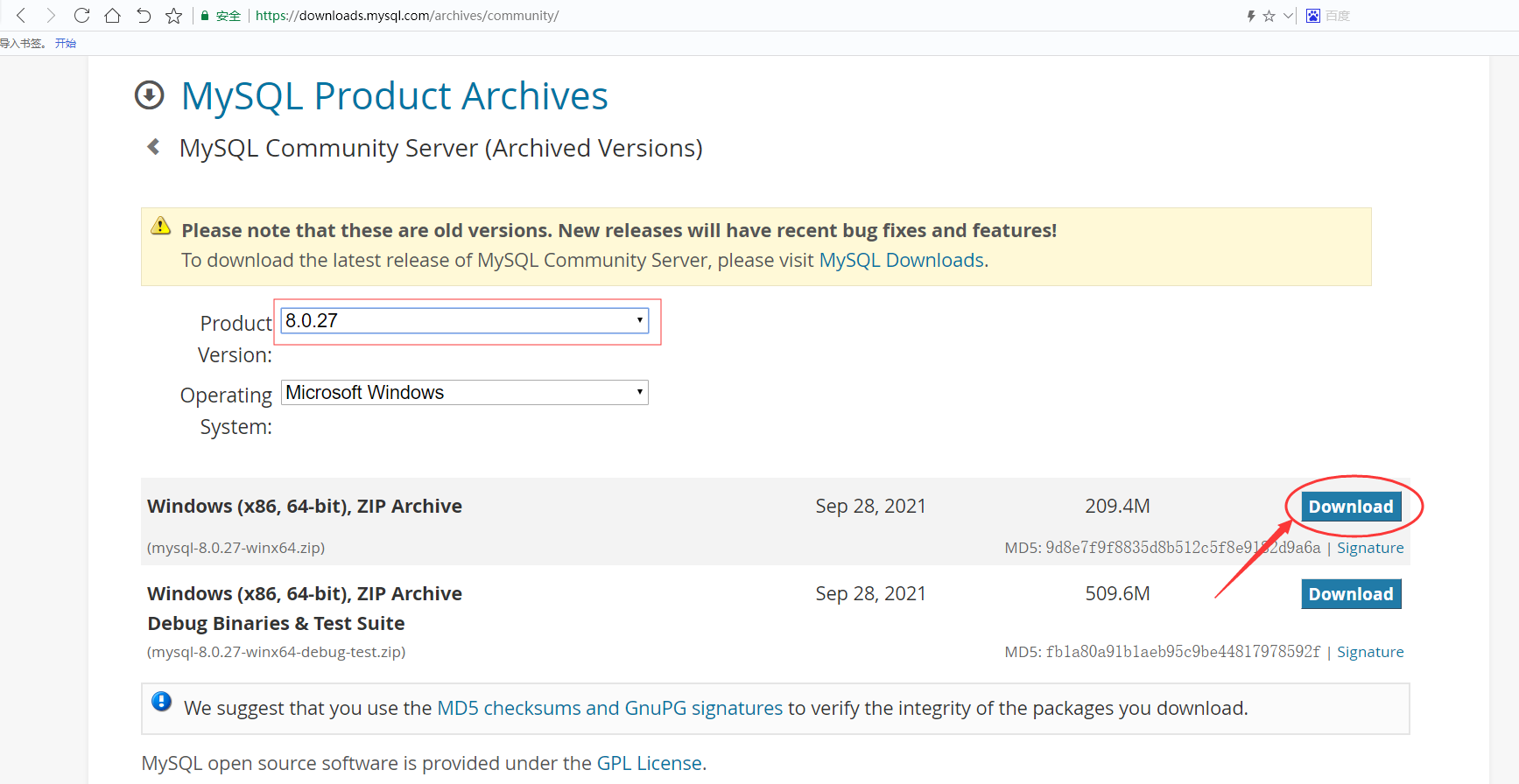The image size is (1519, 784).
Task: Click the MD5 value starting with 9d8e7f9f
Action: coord(1183,548)
